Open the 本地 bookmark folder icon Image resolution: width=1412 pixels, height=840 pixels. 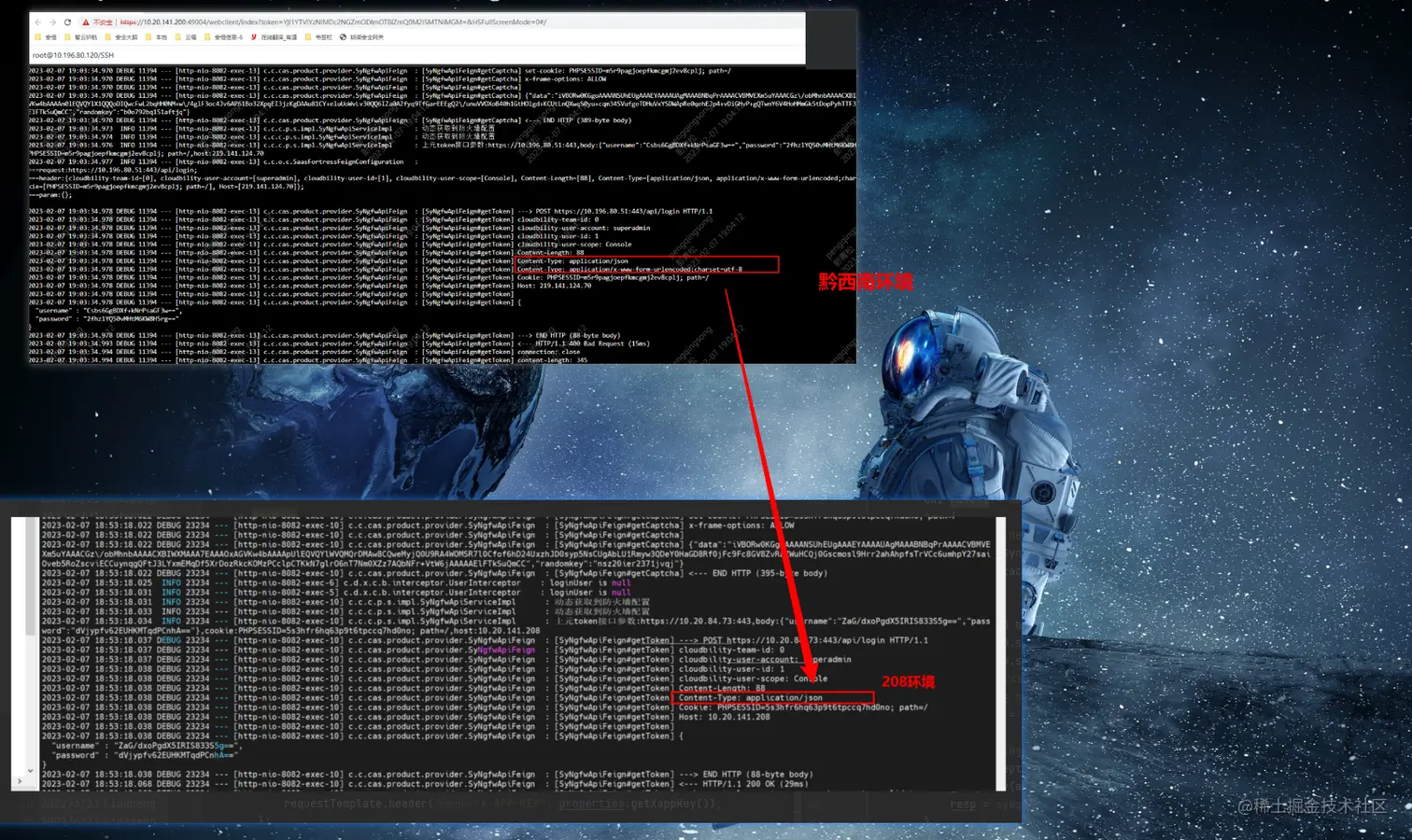[x=147, y=37]
